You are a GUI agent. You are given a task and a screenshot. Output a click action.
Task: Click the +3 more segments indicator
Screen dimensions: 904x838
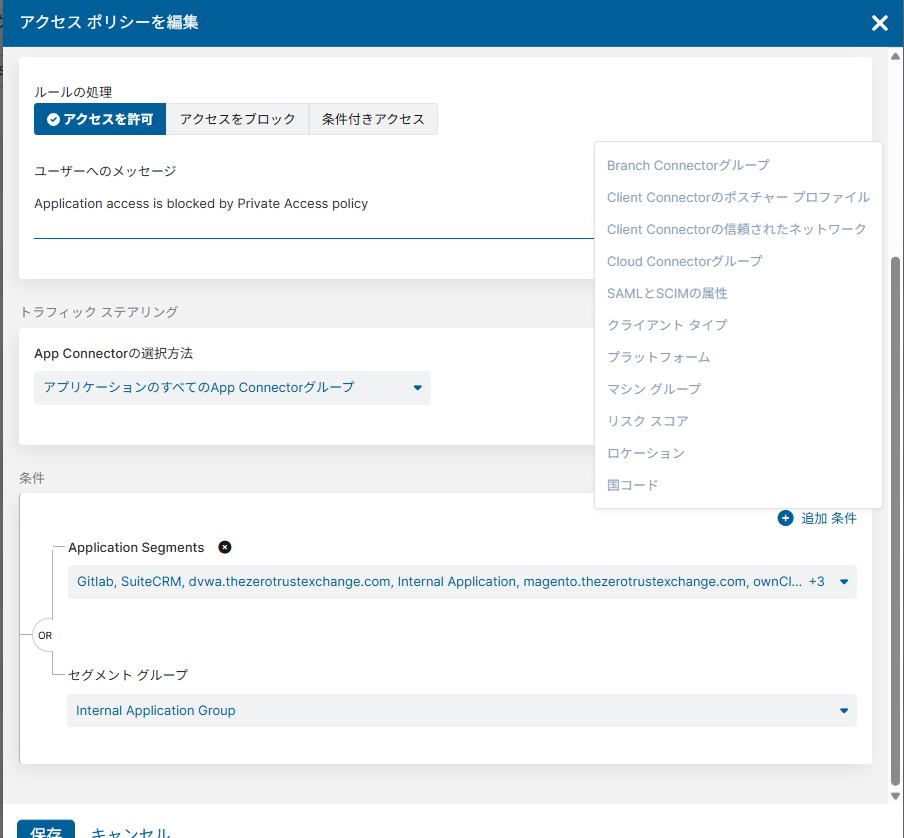coord(816,582)
